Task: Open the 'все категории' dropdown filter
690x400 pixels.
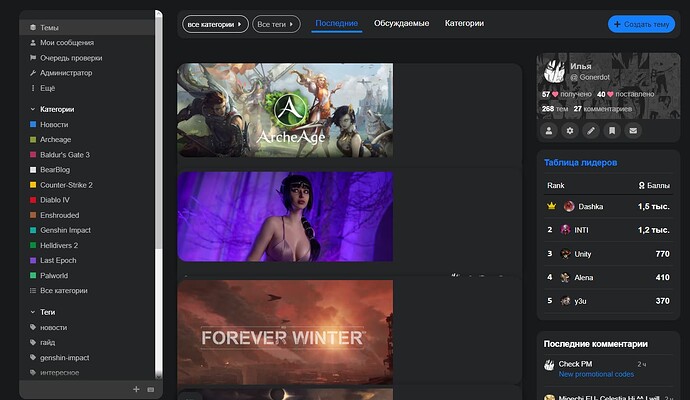Action: (x=214, y=23)
